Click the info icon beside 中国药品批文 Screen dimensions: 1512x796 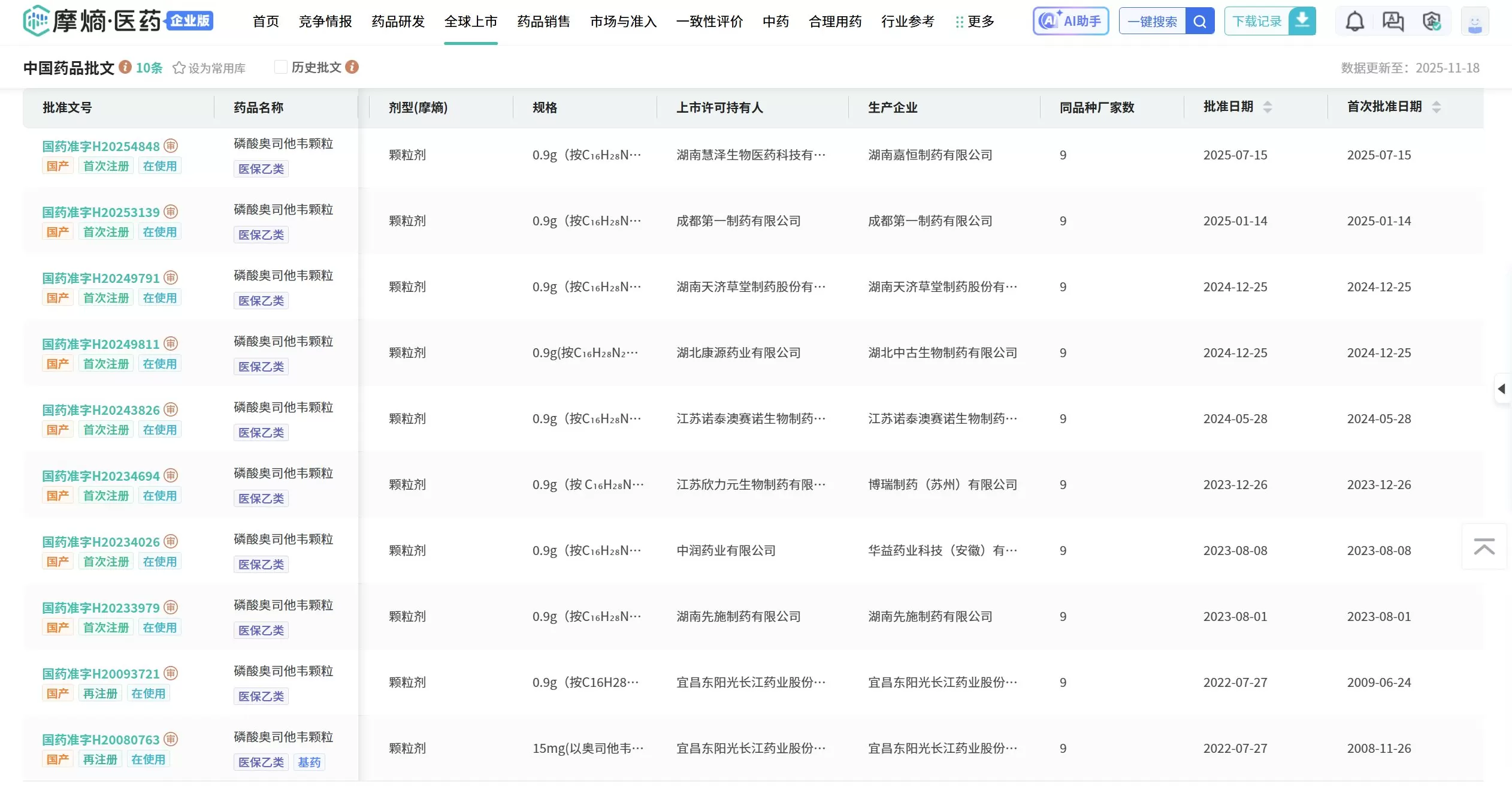pyautogui.click(x=125, y=67)
